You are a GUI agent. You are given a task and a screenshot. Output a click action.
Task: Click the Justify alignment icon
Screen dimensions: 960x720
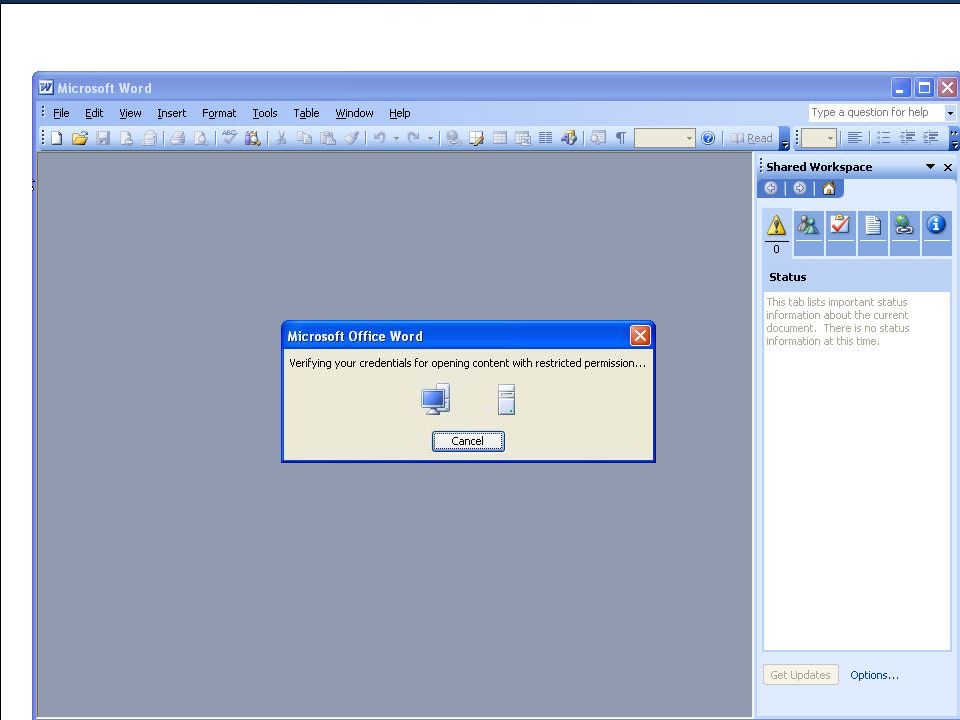[x=855, y=138]
